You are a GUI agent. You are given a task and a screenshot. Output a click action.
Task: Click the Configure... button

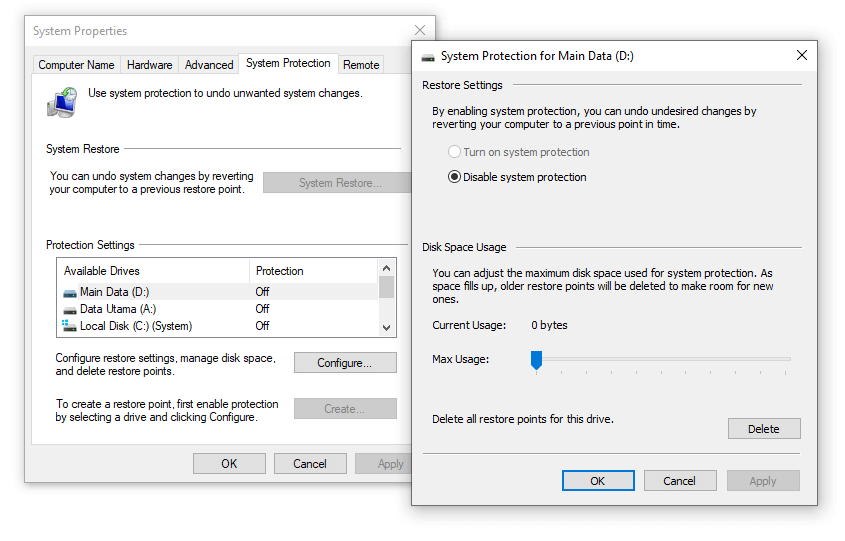345,363
